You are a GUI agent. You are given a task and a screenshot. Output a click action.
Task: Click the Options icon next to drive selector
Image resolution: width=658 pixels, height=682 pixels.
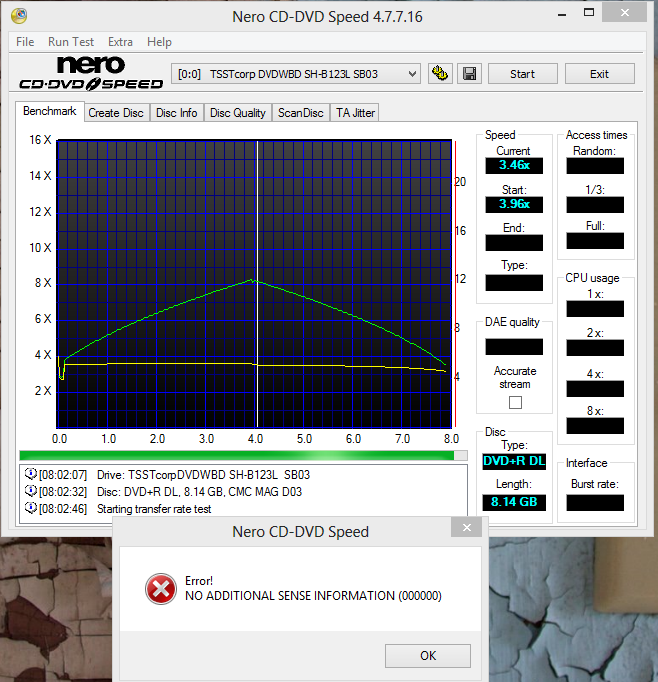pyautogui.click(x=440, y=74)
